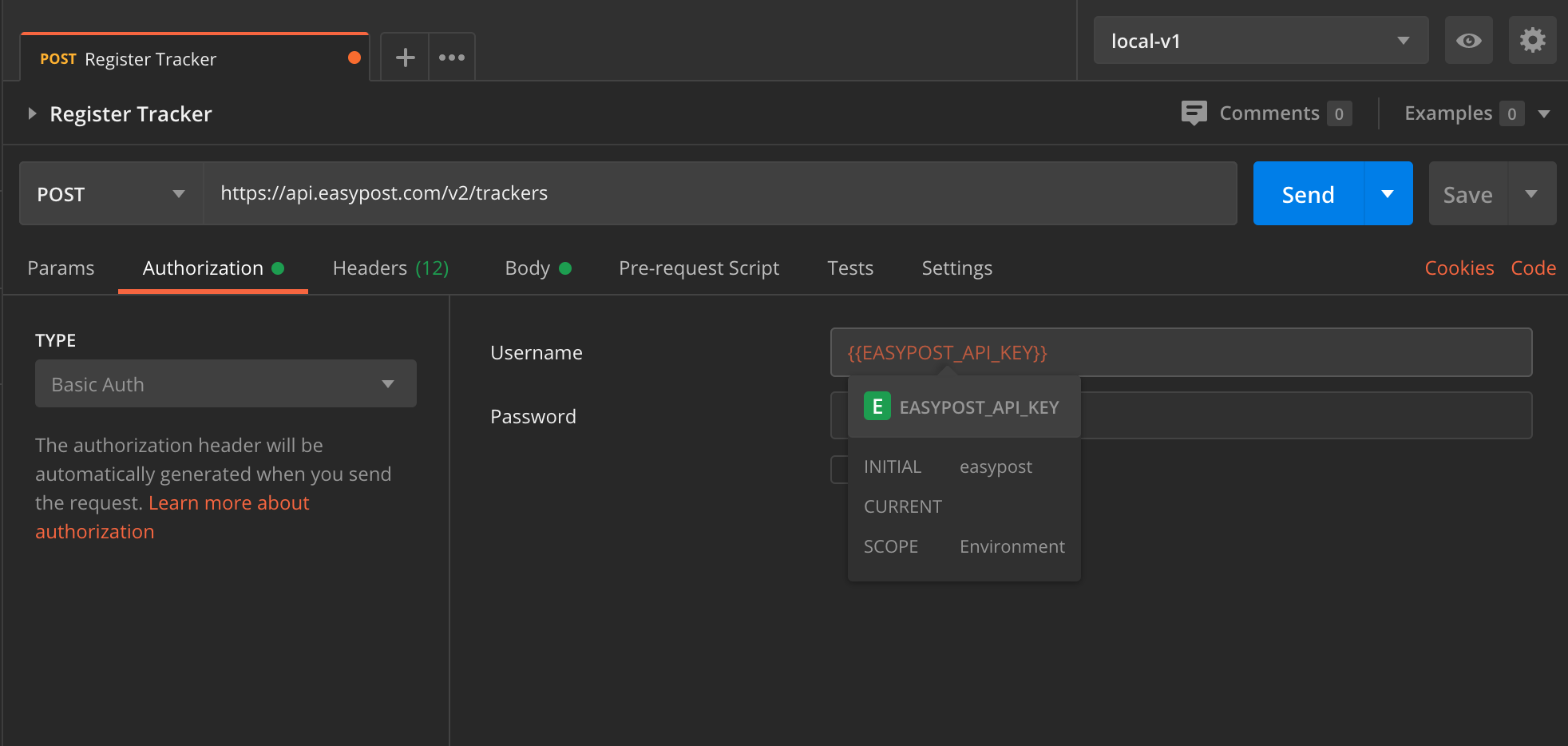Open the Learn more about authorization link
This screenshot has width=1568, height=746.
(228, 502)
